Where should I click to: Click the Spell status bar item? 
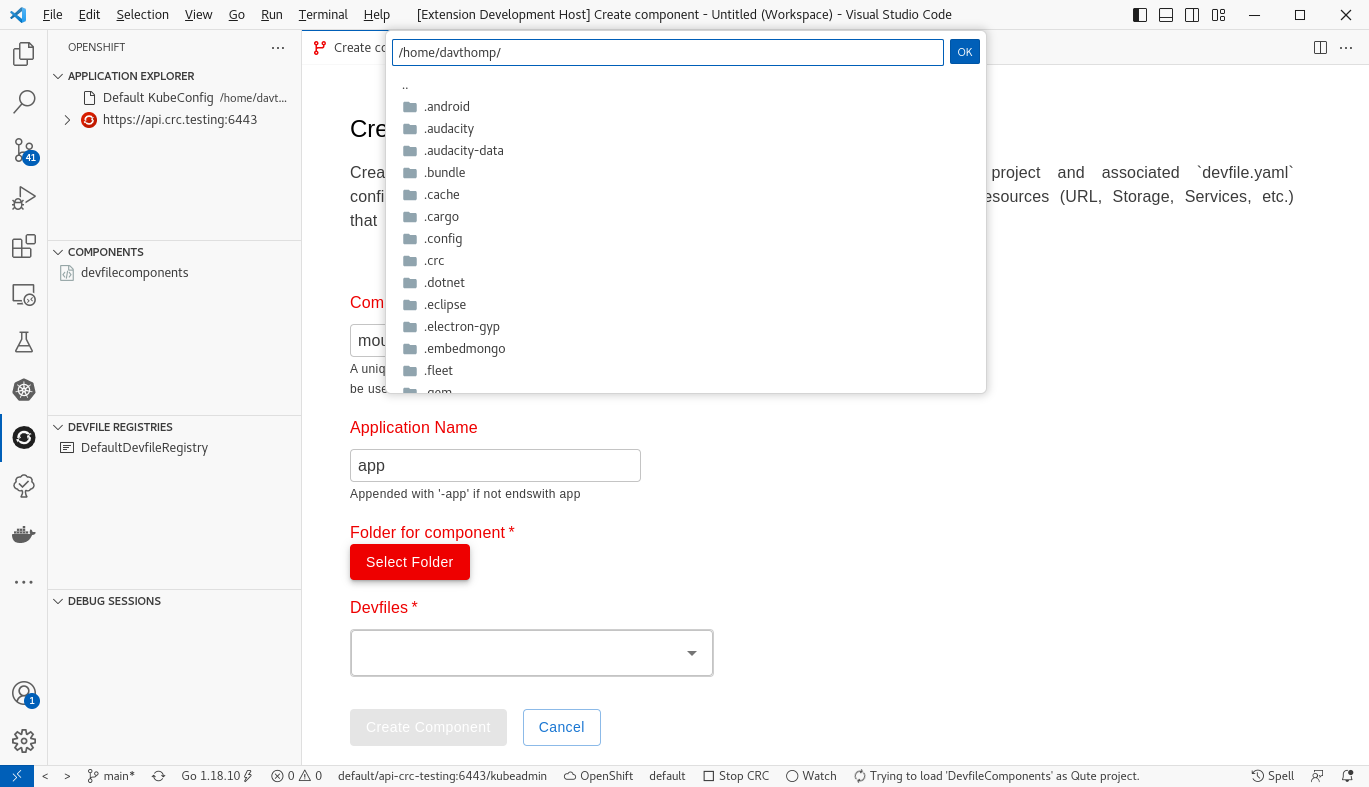(x=1272, y=776)
